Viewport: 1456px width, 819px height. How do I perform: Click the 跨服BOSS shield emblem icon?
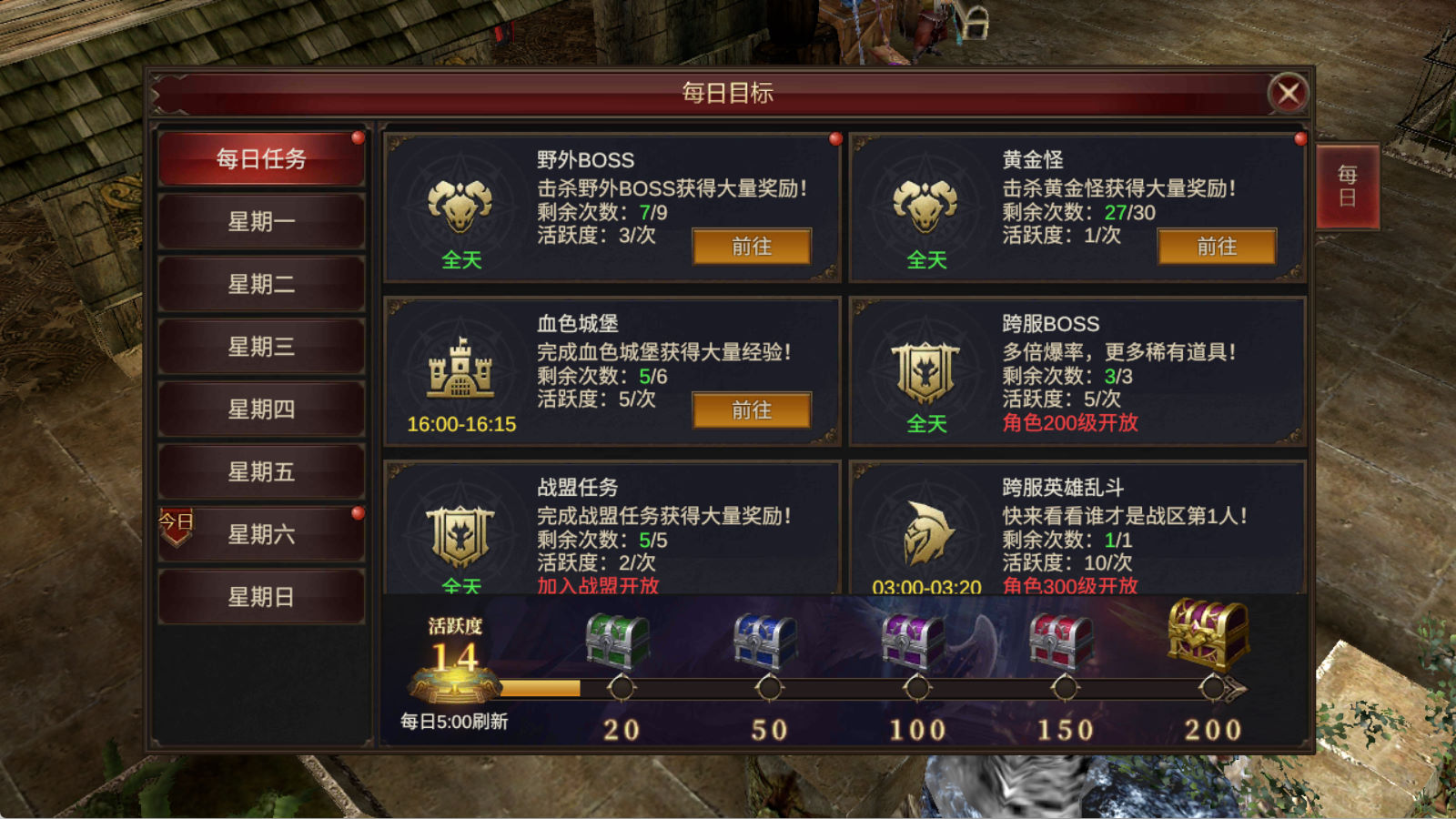point(925,371)
